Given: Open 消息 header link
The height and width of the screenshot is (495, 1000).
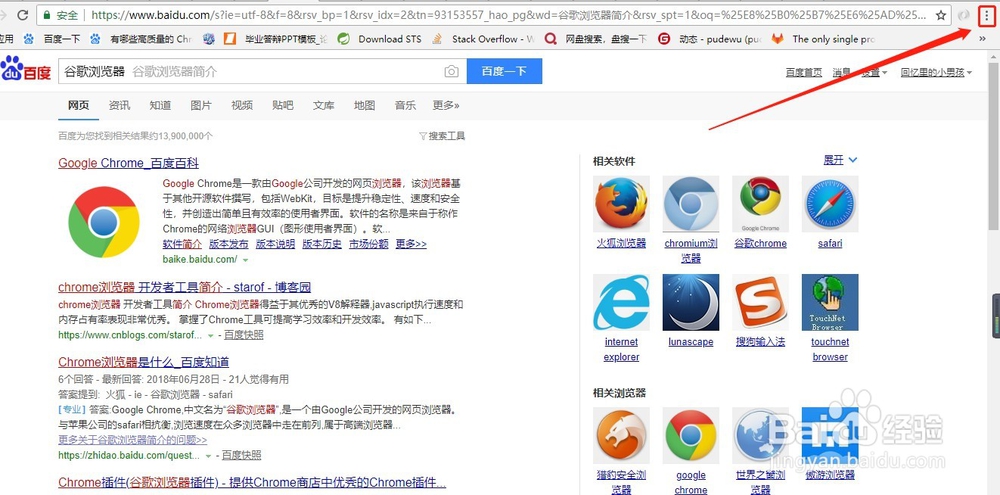Looking at the screenshot, I should (x=841, y=73).
